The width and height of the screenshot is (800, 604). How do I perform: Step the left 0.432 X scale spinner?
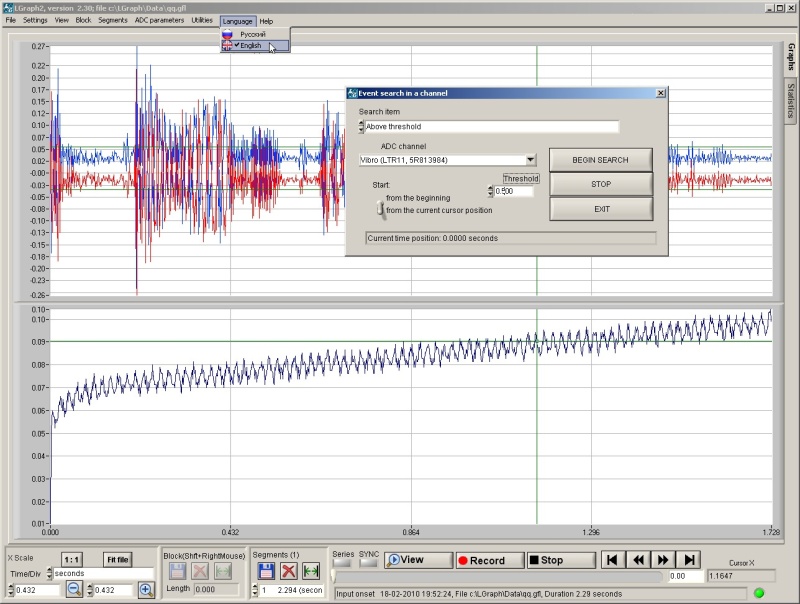[x=11, y=590]
